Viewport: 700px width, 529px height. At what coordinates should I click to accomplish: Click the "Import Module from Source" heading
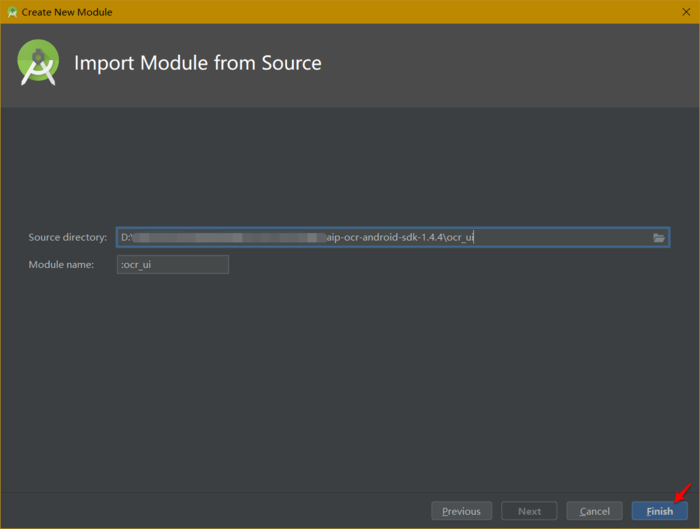pyautogui.click(x=198, y=63)
